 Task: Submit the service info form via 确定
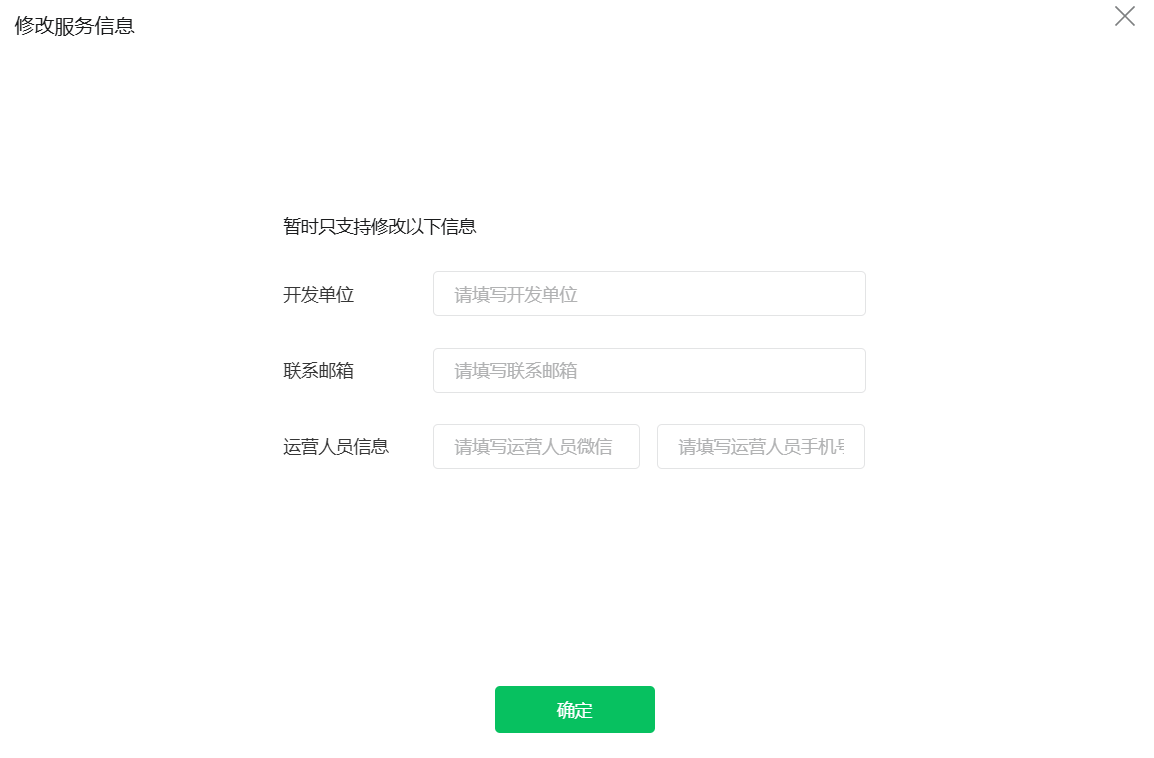(x=574, y=709)
